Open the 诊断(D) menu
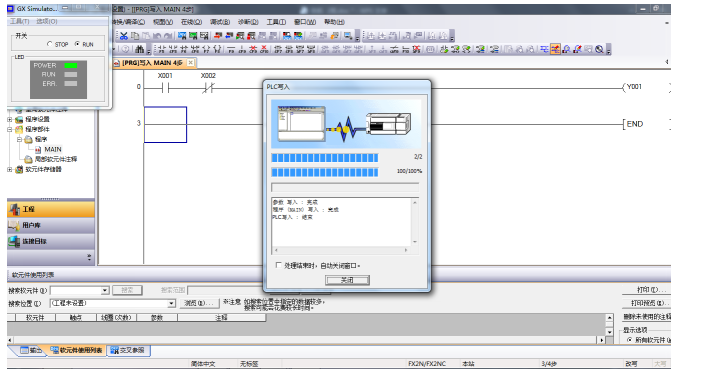Screen dimensions: 701x374 tap(248, 21)
